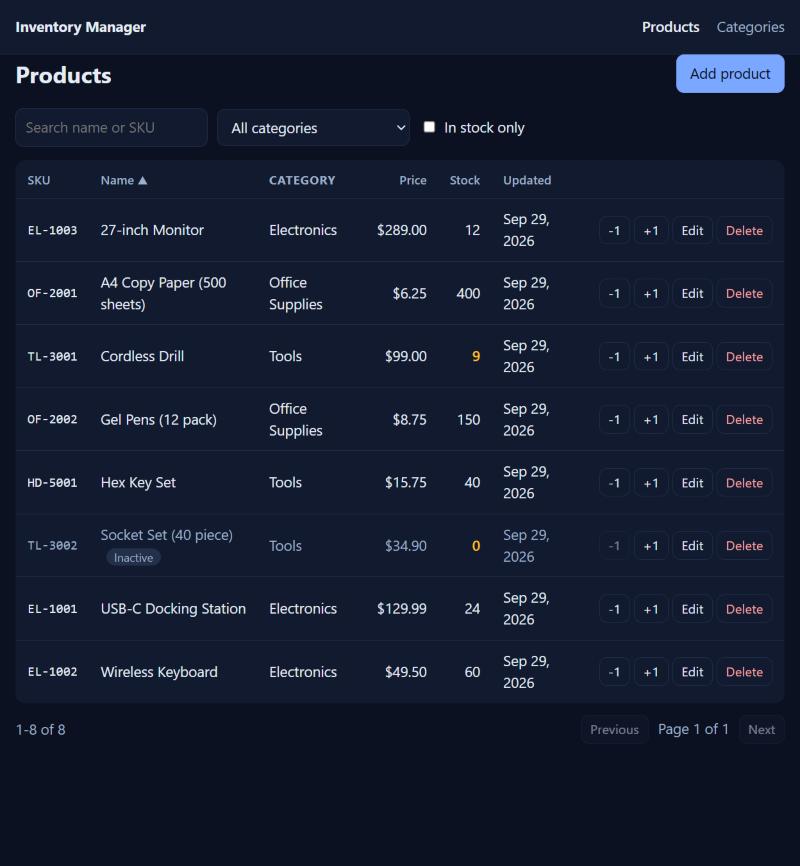Decrease stock for Cordless Drill

(614, 357)
